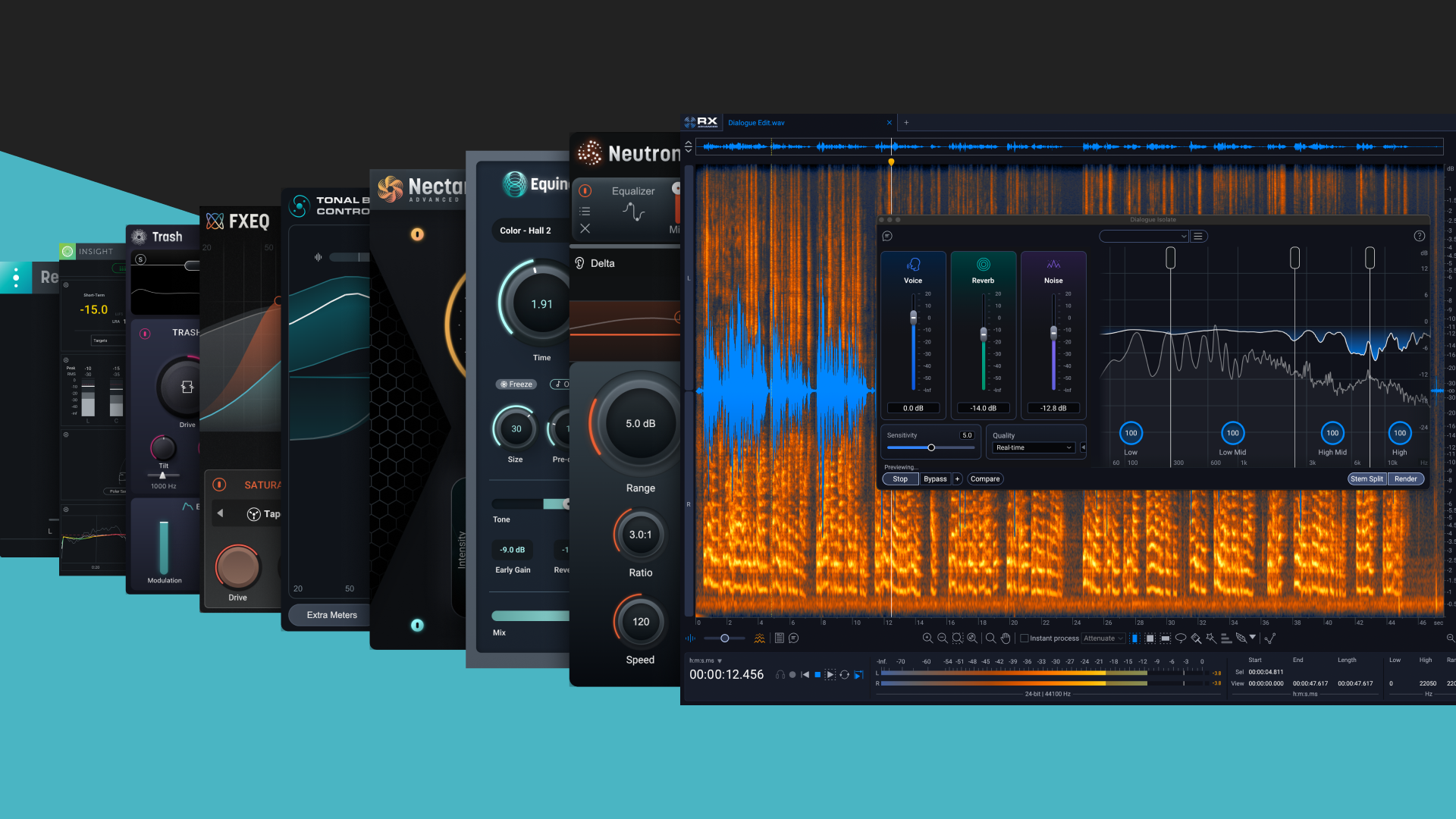The image size is (1456, 819).
Task: Open the Dialogue Isolate help question mark
Action: point(1419,236)
